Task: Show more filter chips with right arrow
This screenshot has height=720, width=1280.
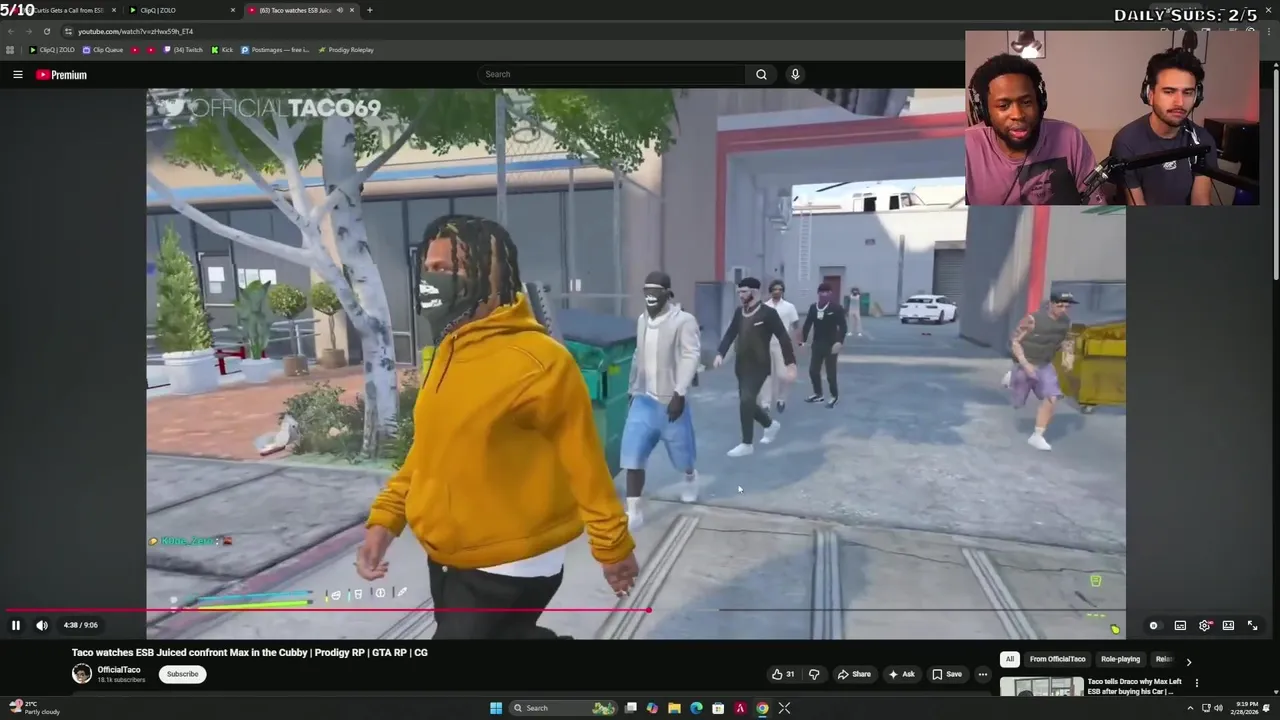Action: click(1188, 661)
